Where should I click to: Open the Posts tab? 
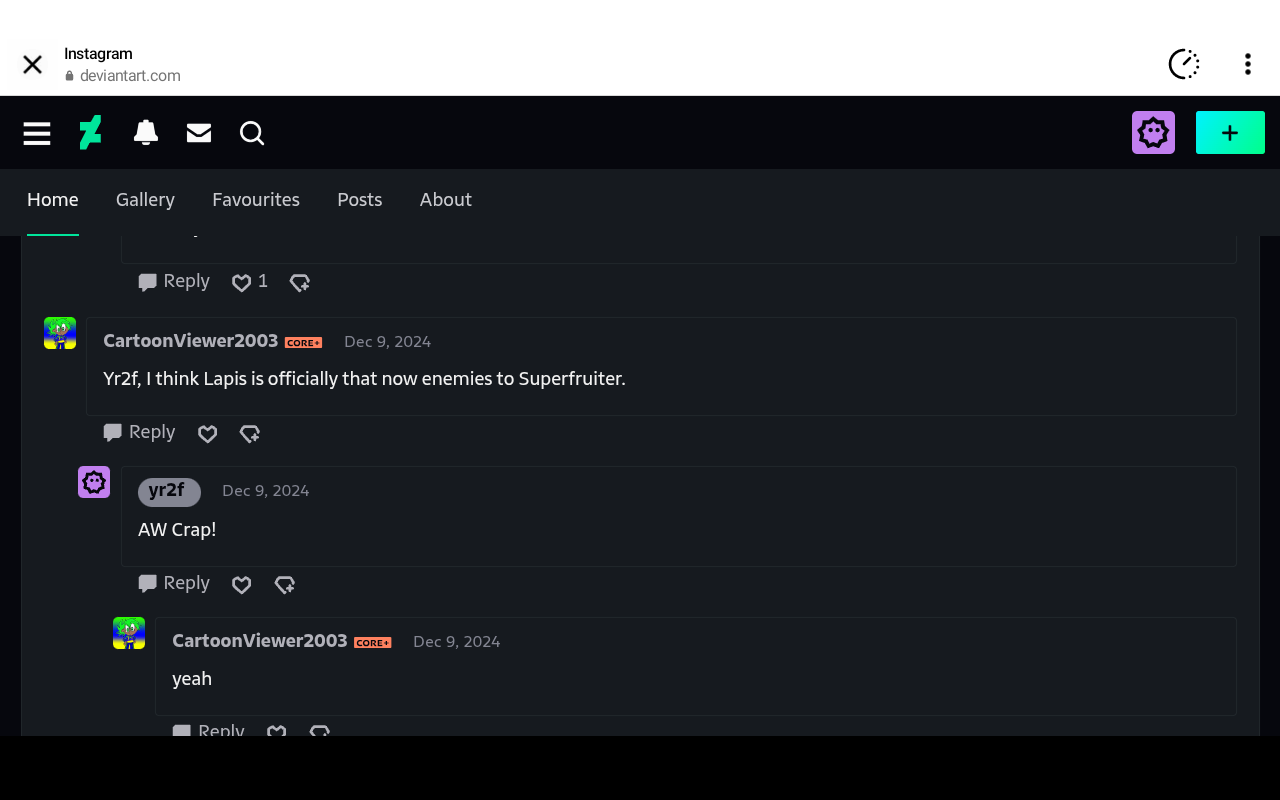pyautogui.click(x=360, y=200)
